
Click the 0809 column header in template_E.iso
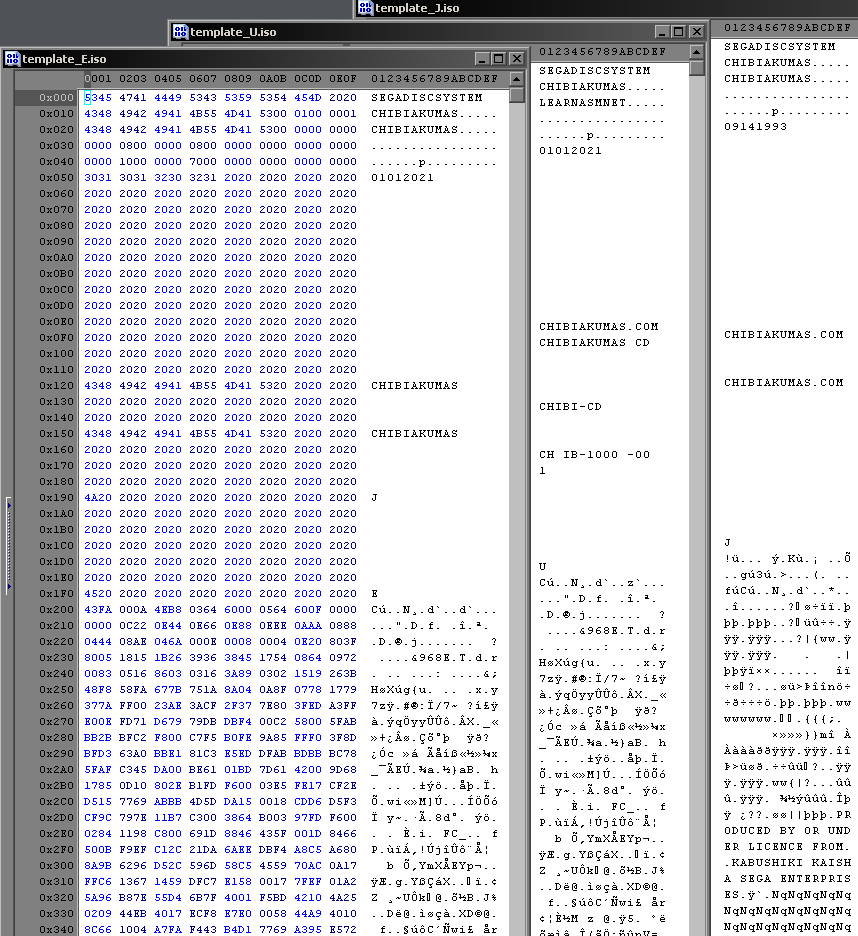(238, 79)
